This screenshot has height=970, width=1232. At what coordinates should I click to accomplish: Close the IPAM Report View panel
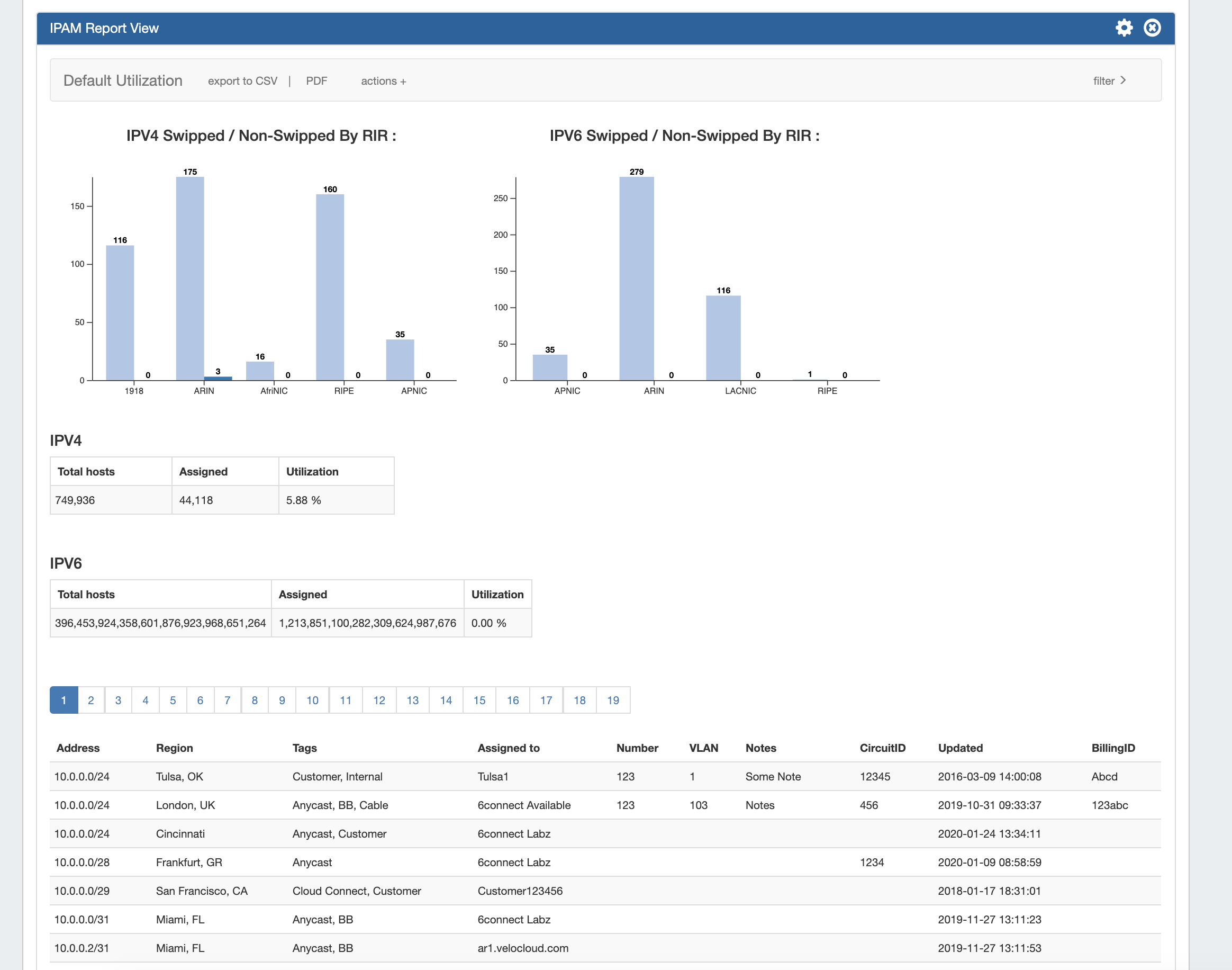click(1152, 28)
